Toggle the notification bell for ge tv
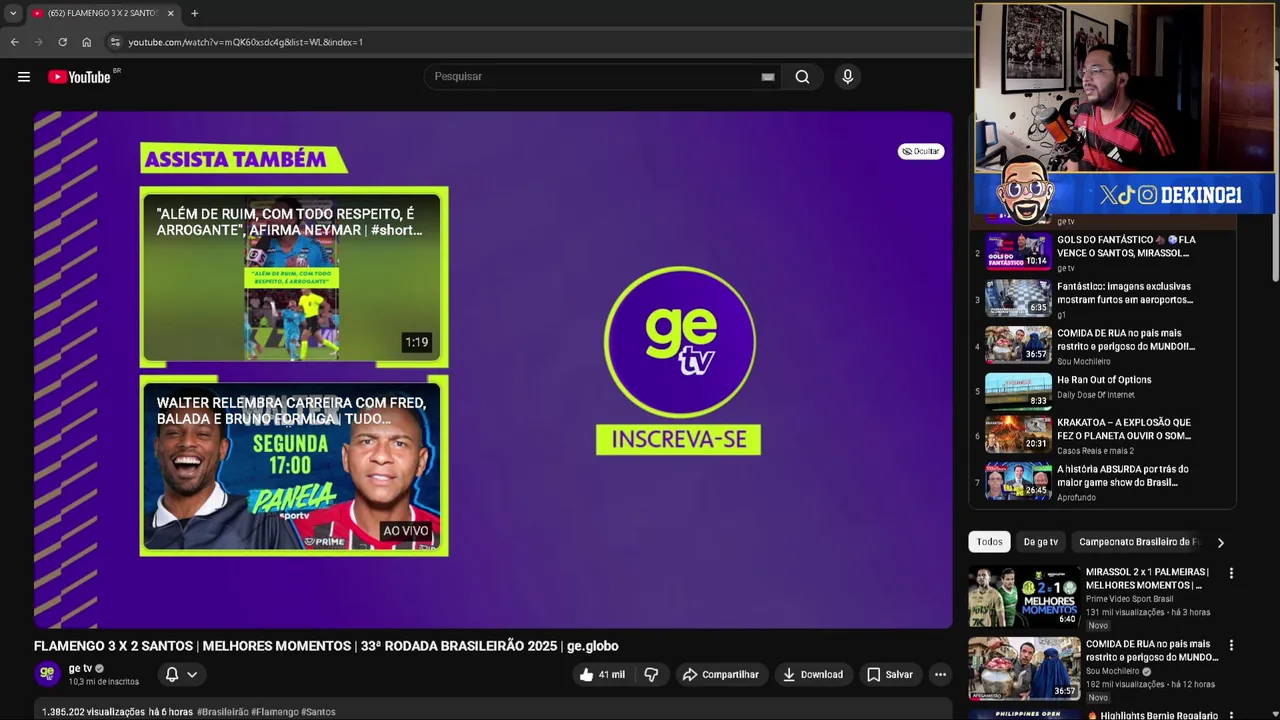 [172, 674]
